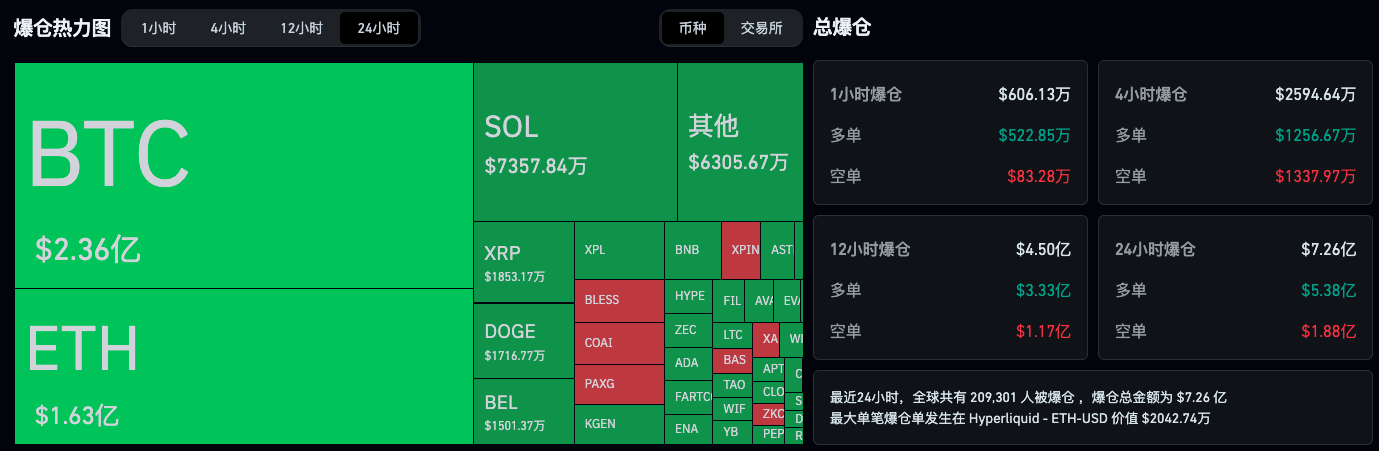The height and width of the screenshot is (451, 1379).
Task: Select the KGEN heatmap tile
Action: pos(619,424)
